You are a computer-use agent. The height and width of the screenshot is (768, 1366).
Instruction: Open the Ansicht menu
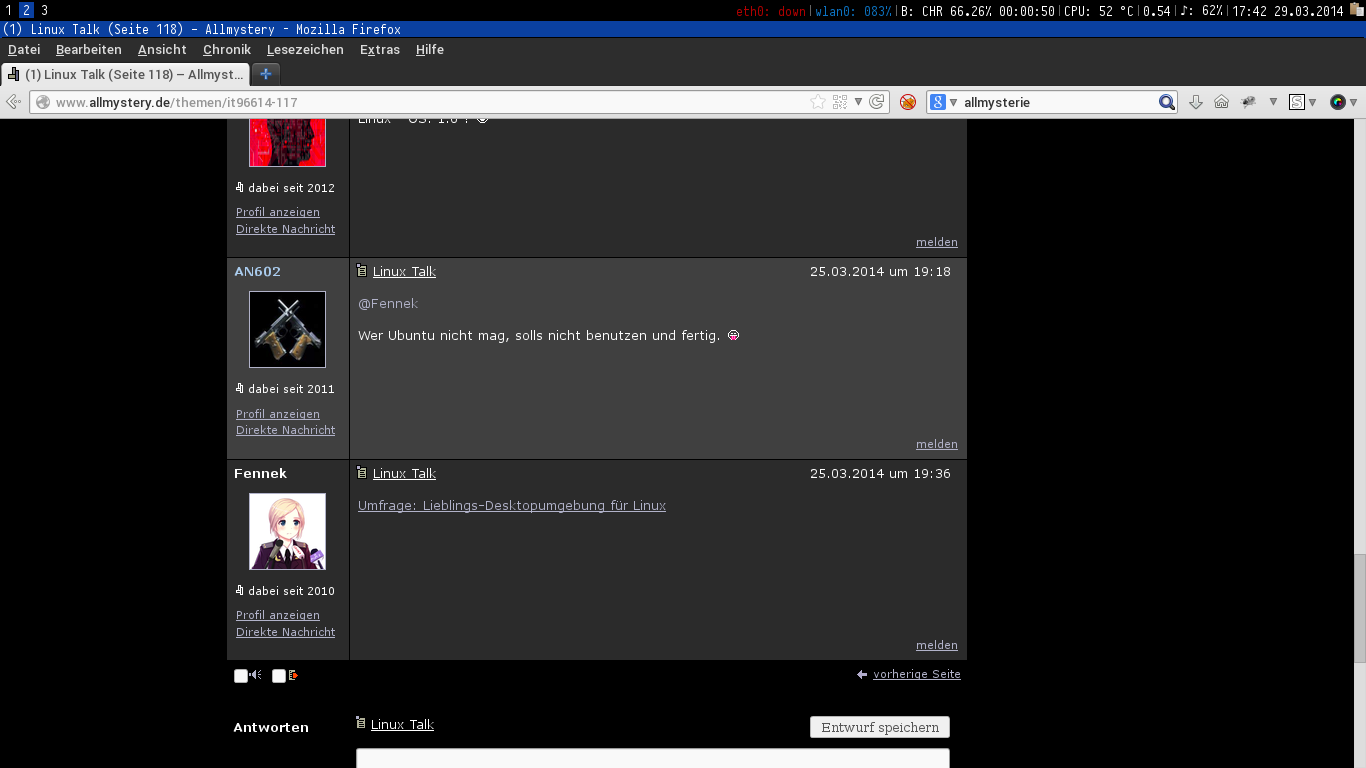(162, 49)
